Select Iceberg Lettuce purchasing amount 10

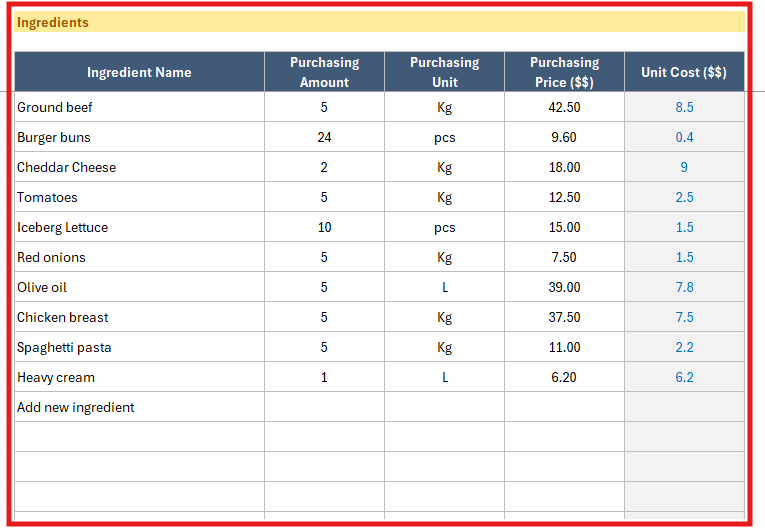pyautogui.click(x=324, y=227)
